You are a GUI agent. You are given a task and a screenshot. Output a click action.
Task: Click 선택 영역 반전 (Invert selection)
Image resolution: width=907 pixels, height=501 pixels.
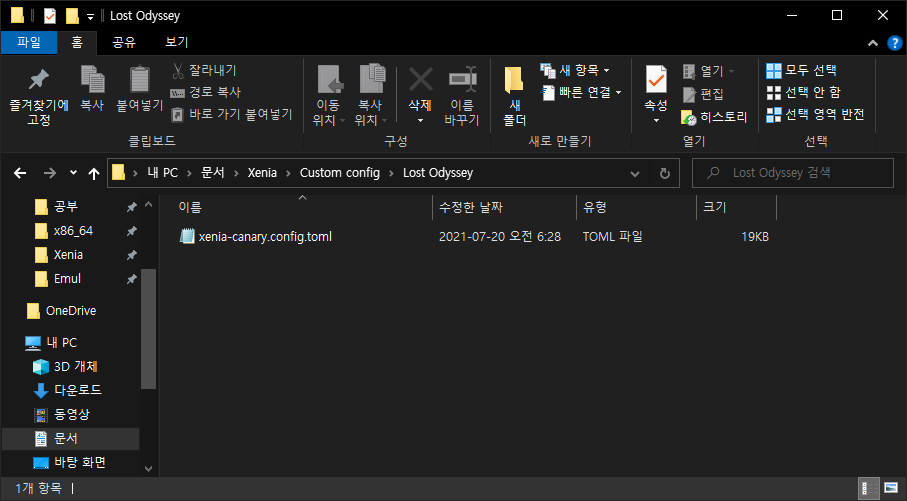pos(815,115)
